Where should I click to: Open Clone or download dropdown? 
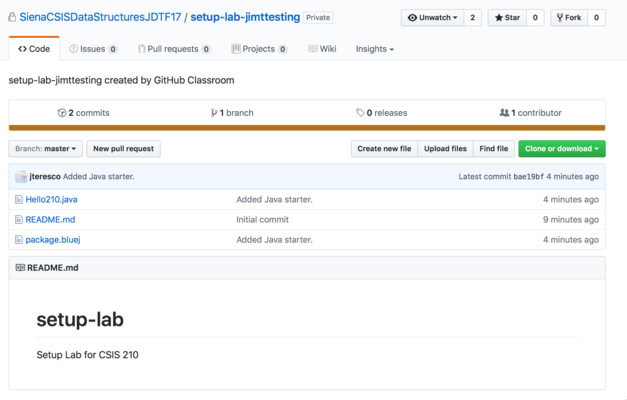point(562,148)
